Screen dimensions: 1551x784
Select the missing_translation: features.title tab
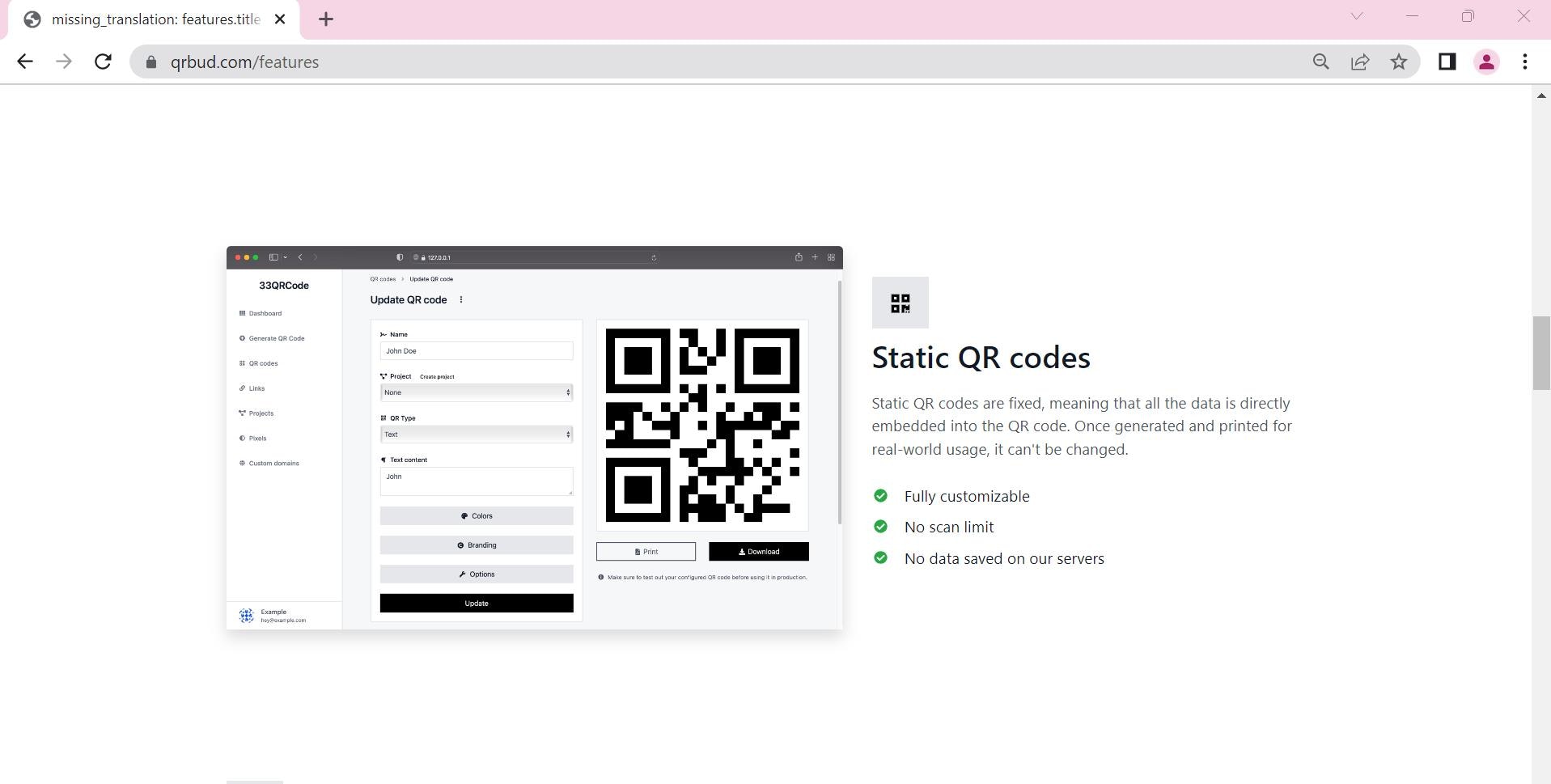tap(154, 19)
